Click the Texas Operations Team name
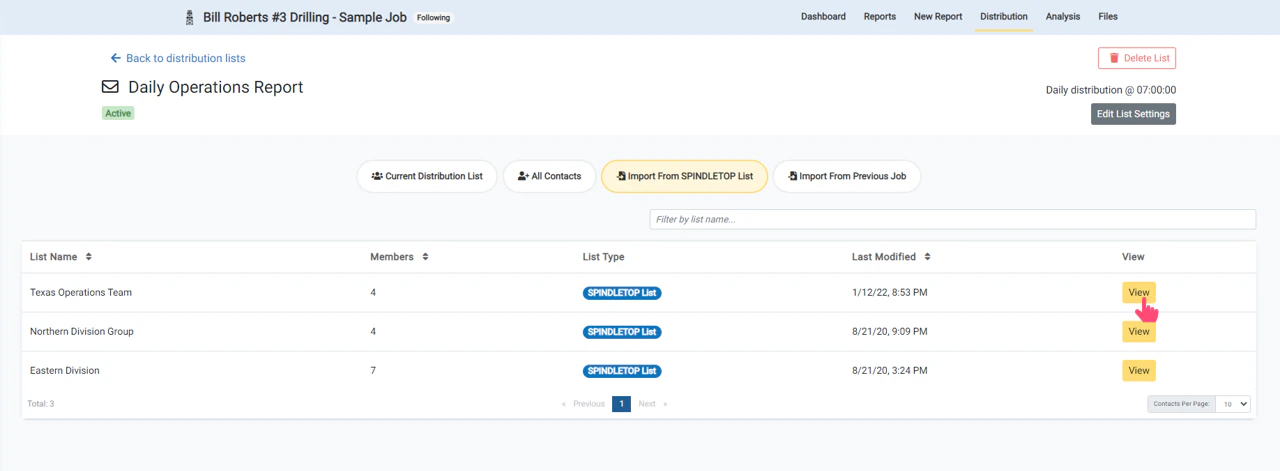This screenshot has height=471, width=1280. coord(81,293)
